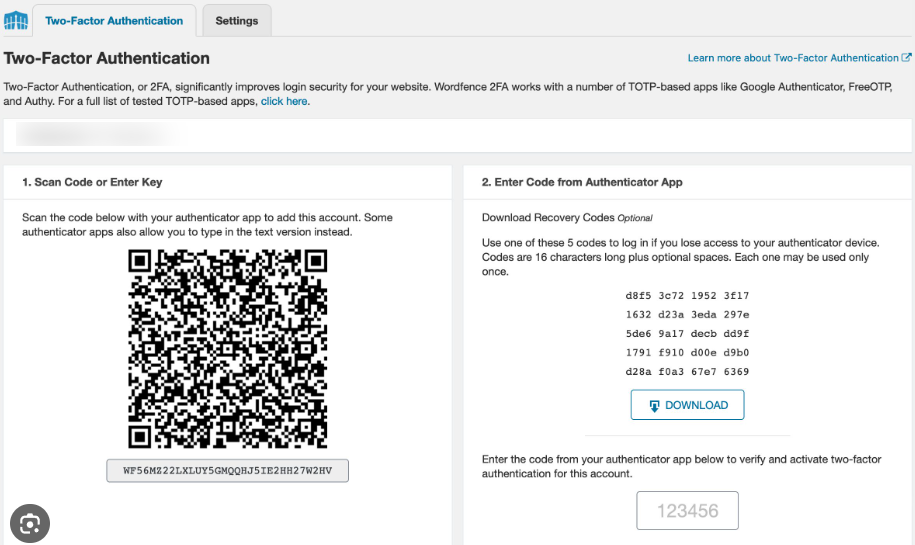Open the Two-Factor Authentication tab
The width and height of the screenshot is (915, 545).
coord(114,20)
